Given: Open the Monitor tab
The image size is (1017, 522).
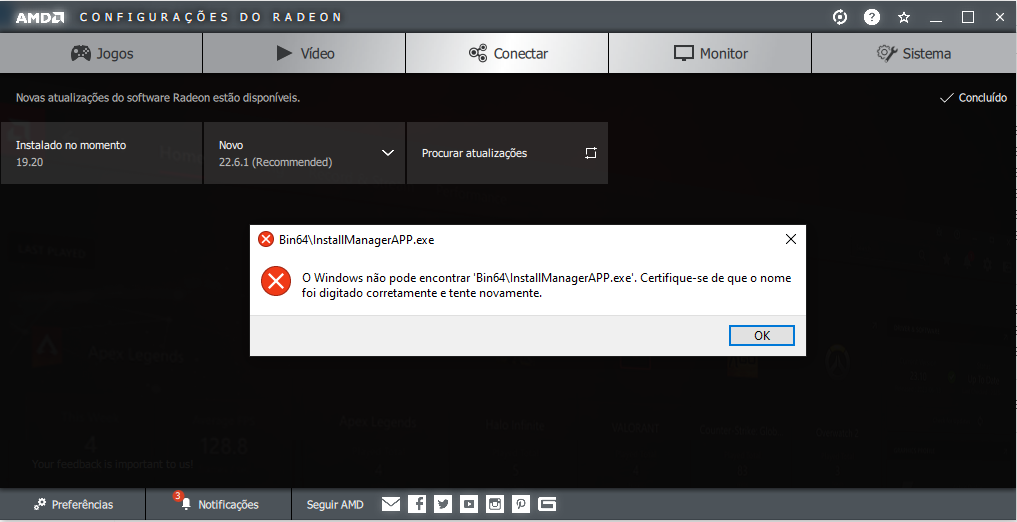Looking at the screenshot, I should [710, 53].
